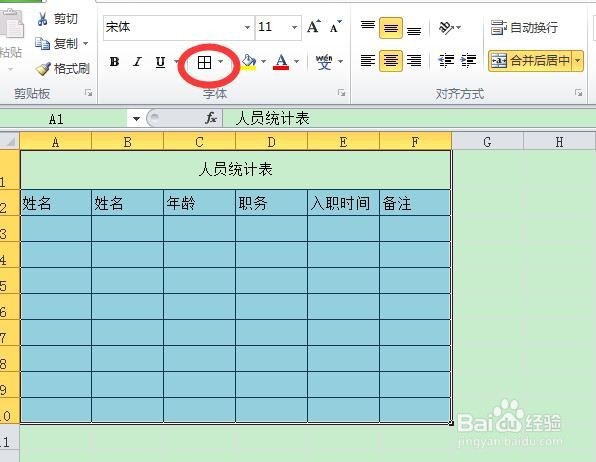Select row 3 header
The width and height of the screenshot is (596, 462).
(x=10, y=229)
